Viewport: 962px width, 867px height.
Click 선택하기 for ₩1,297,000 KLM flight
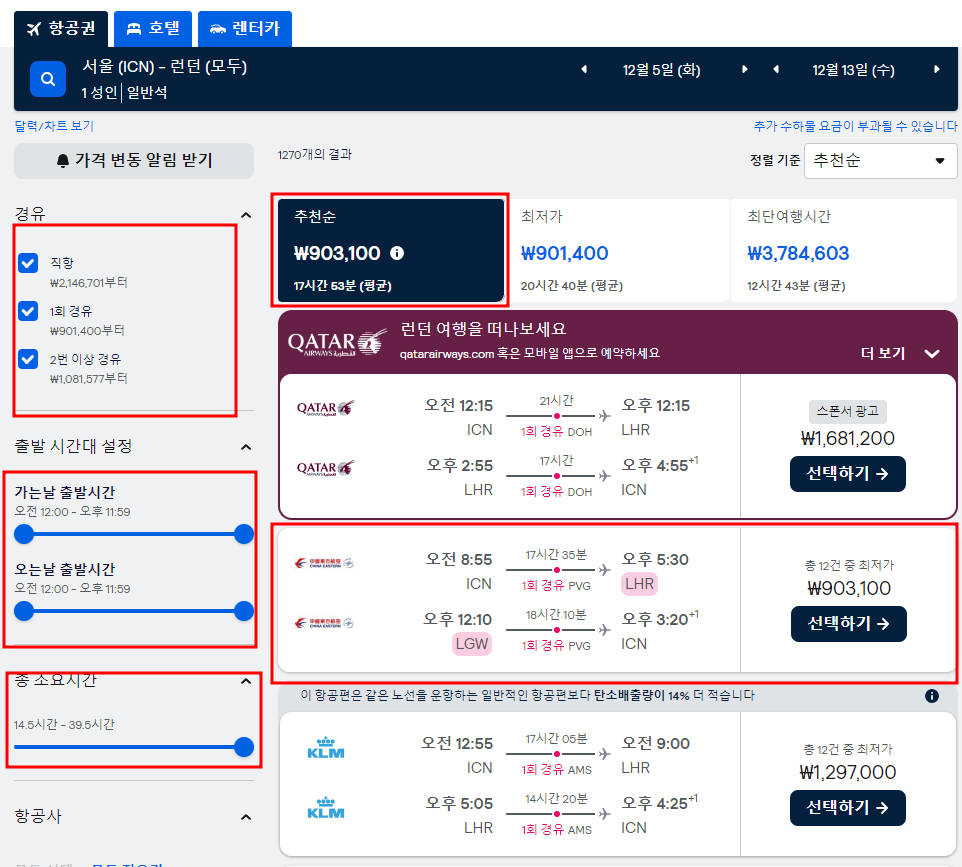847,807
